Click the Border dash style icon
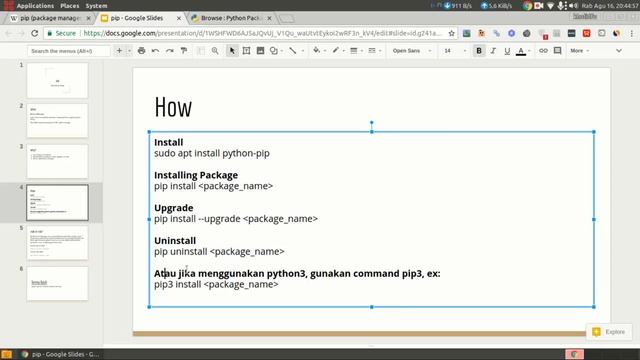This screenshot has width=640, height=360. point(372,51)
